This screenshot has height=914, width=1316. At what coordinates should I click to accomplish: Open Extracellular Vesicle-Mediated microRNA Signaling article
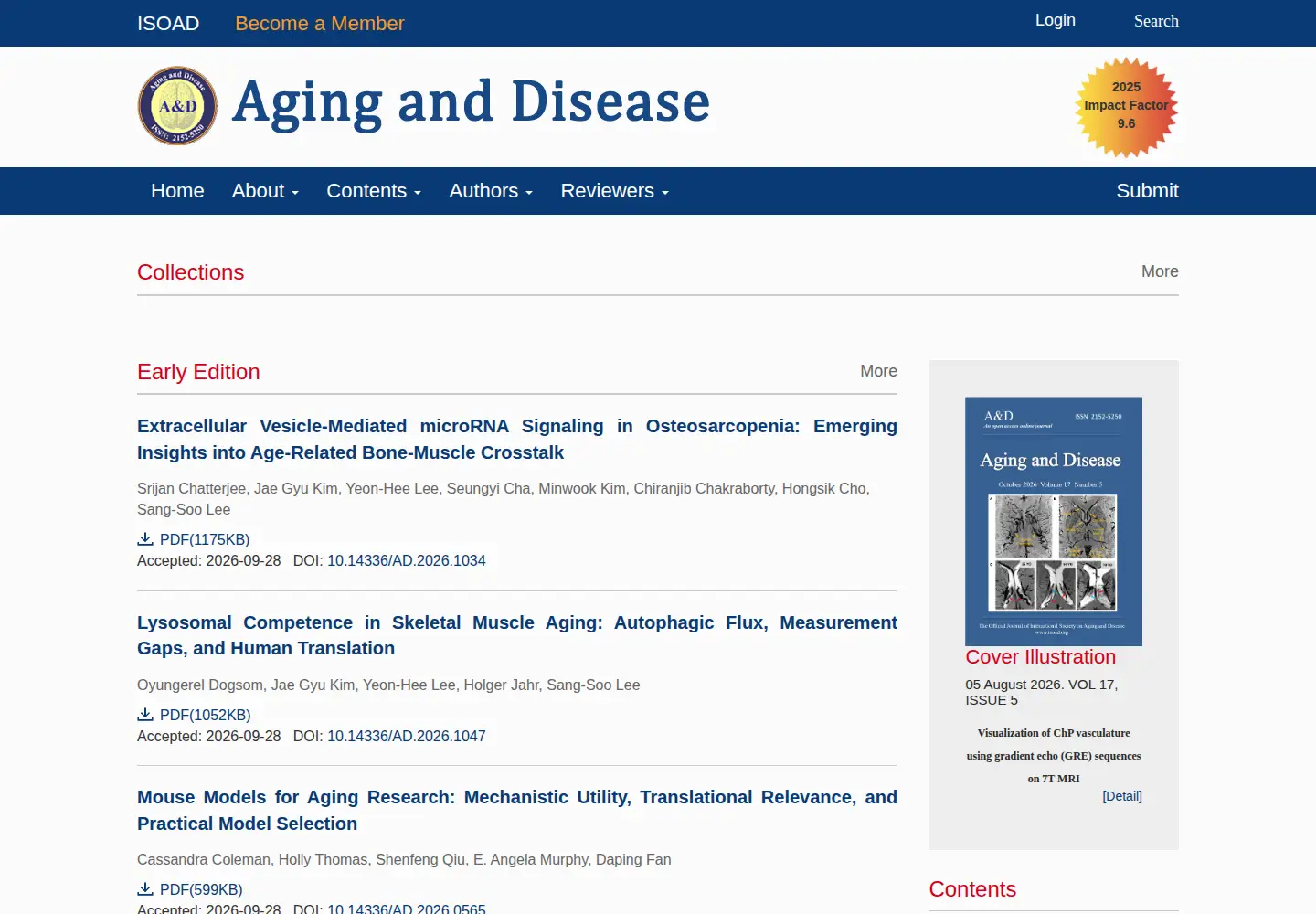point(517,440)
